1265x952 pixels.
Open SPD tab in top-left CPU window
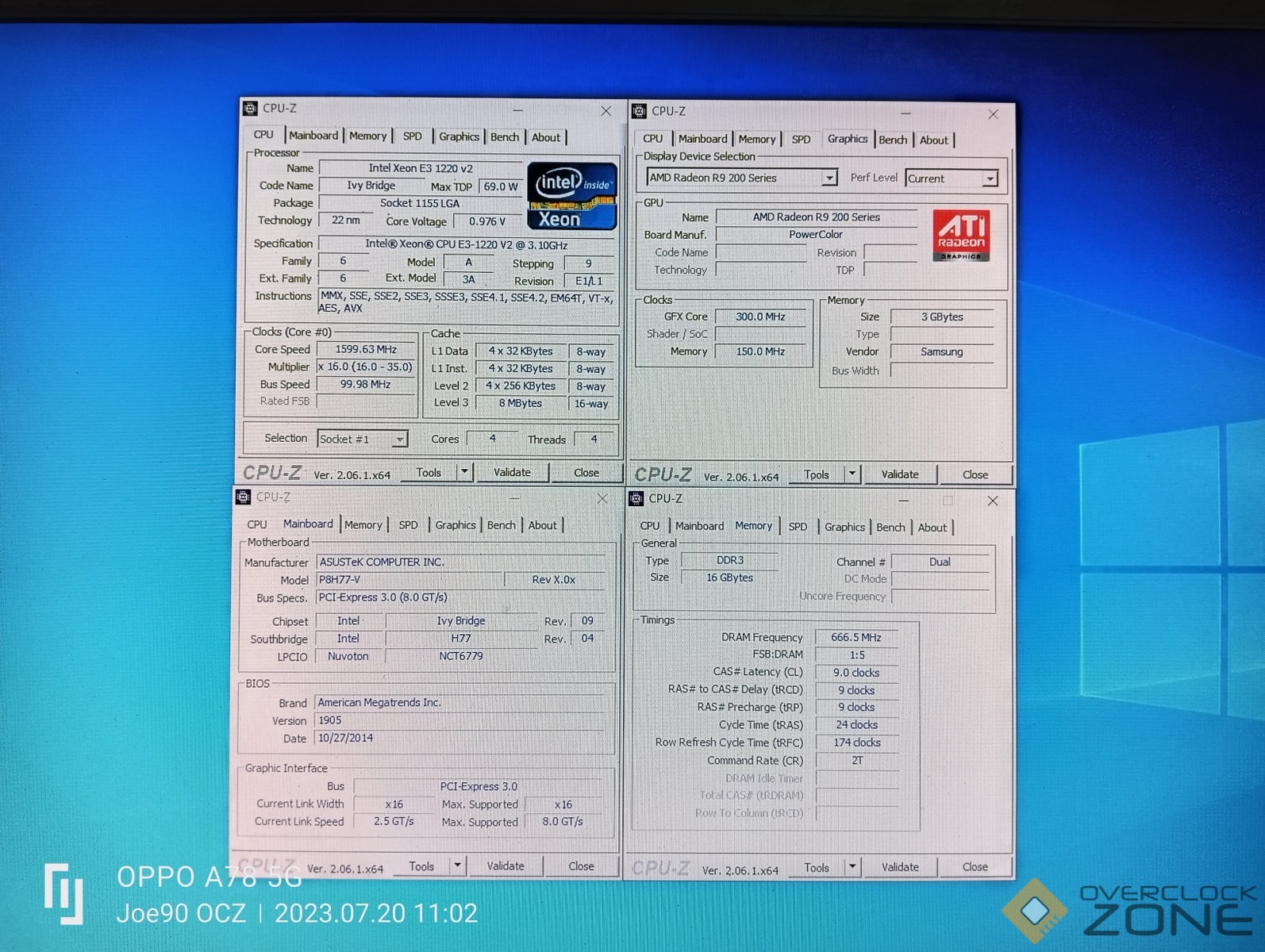pyautogui.click(x=412, y=136)
